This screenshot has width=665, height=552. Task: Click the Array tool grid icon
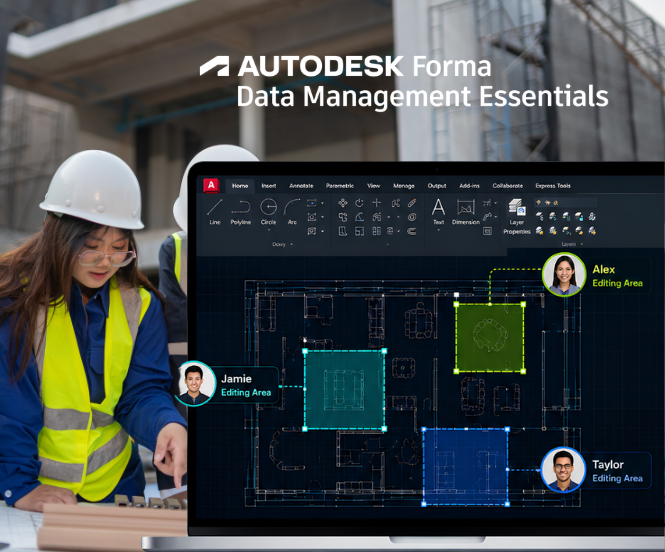(x=377, y=231)
